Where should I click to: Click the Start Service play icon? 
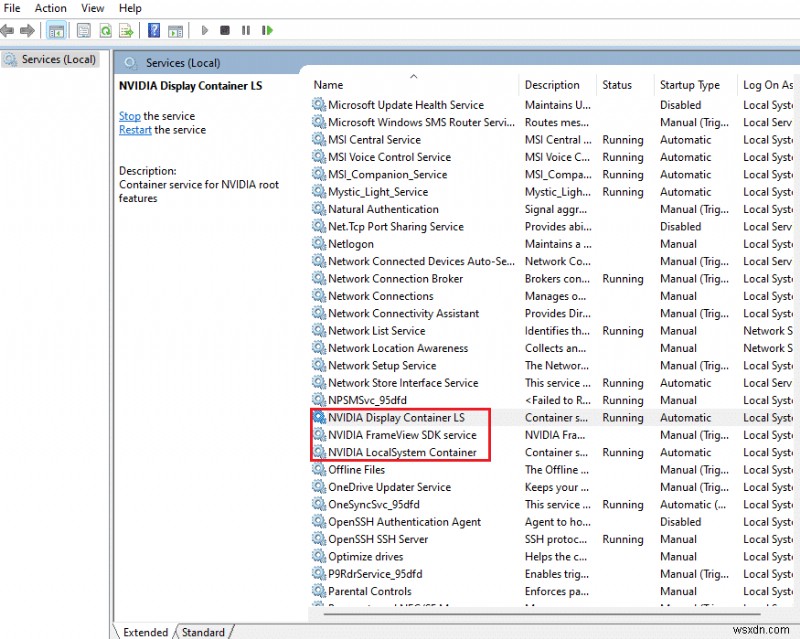(x=205, y=31)
